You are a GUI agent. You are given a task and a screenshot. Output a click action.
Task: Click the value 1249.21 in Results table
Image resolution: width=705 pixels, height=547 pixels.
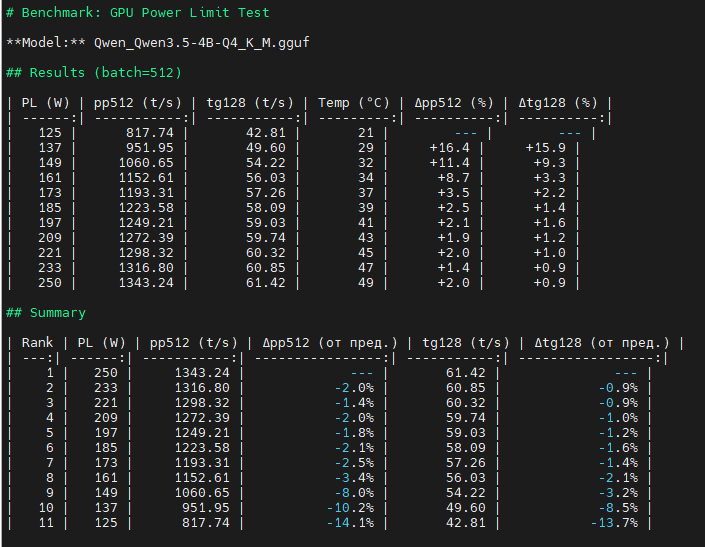tap(146, 223)
